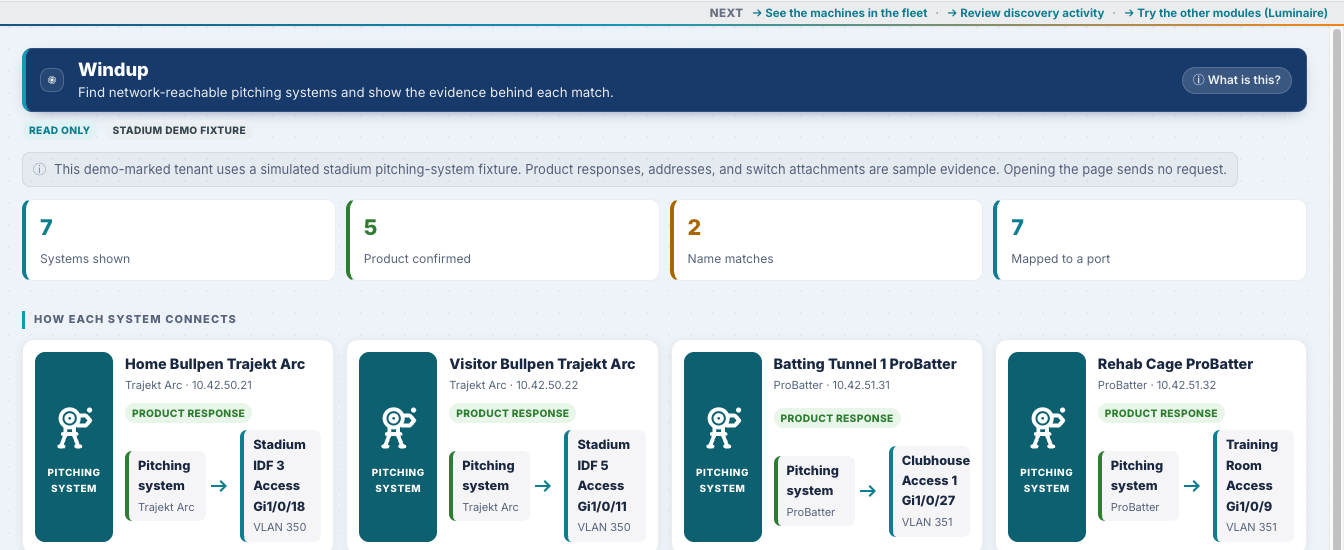The height and width of the screenshot is (550, 1344).
Task: Click the address line showing 10.42.51.32
Action: (1156, 385)
